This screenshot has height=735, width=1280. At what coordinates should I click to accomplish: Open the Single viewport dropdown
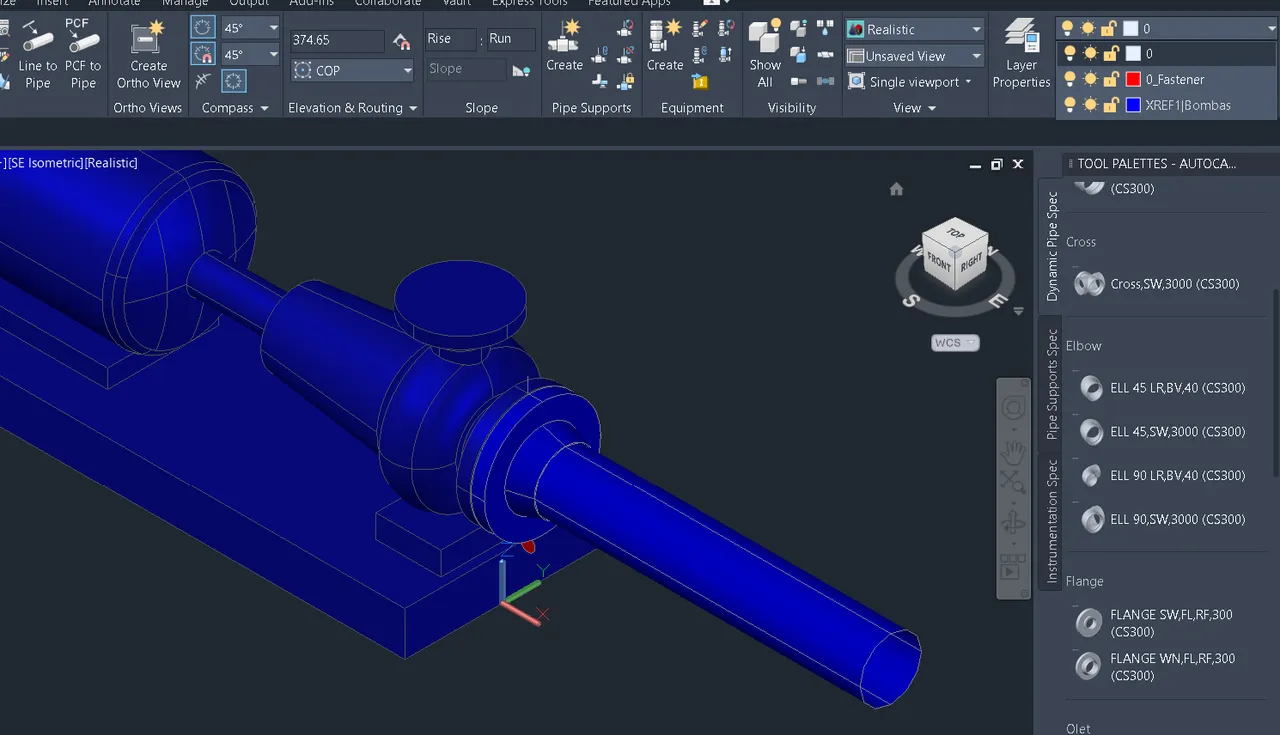(912, 82)
